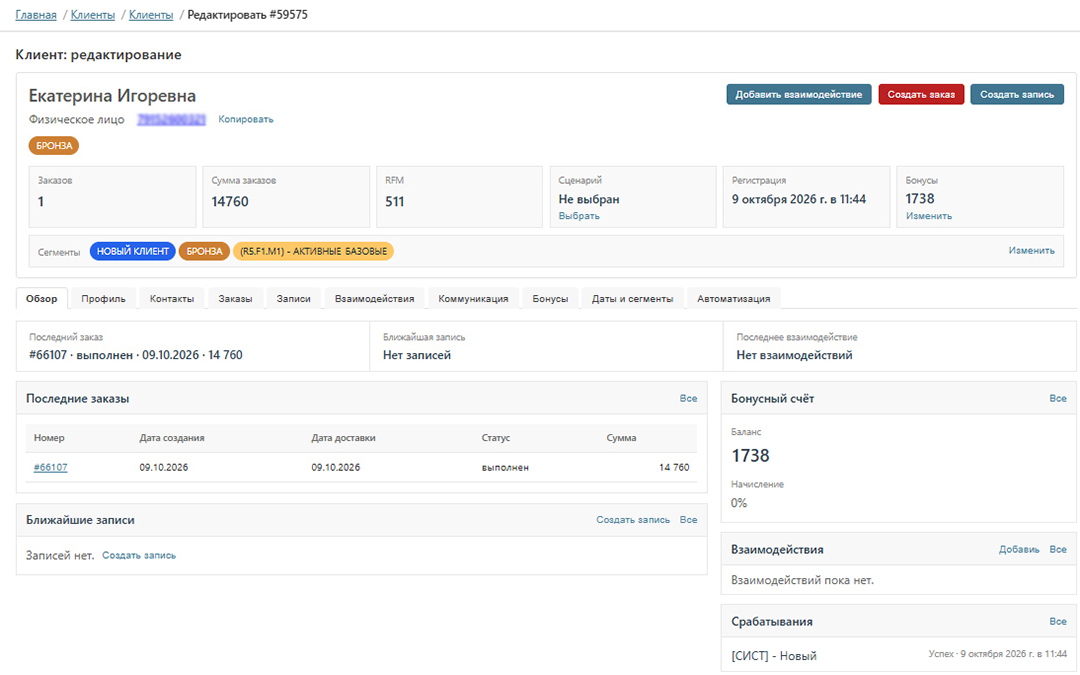The width and height of the screenshot is (1080, 675).
Task: Click 'Добавить взаимодействие' button
Action: point(798,94)
